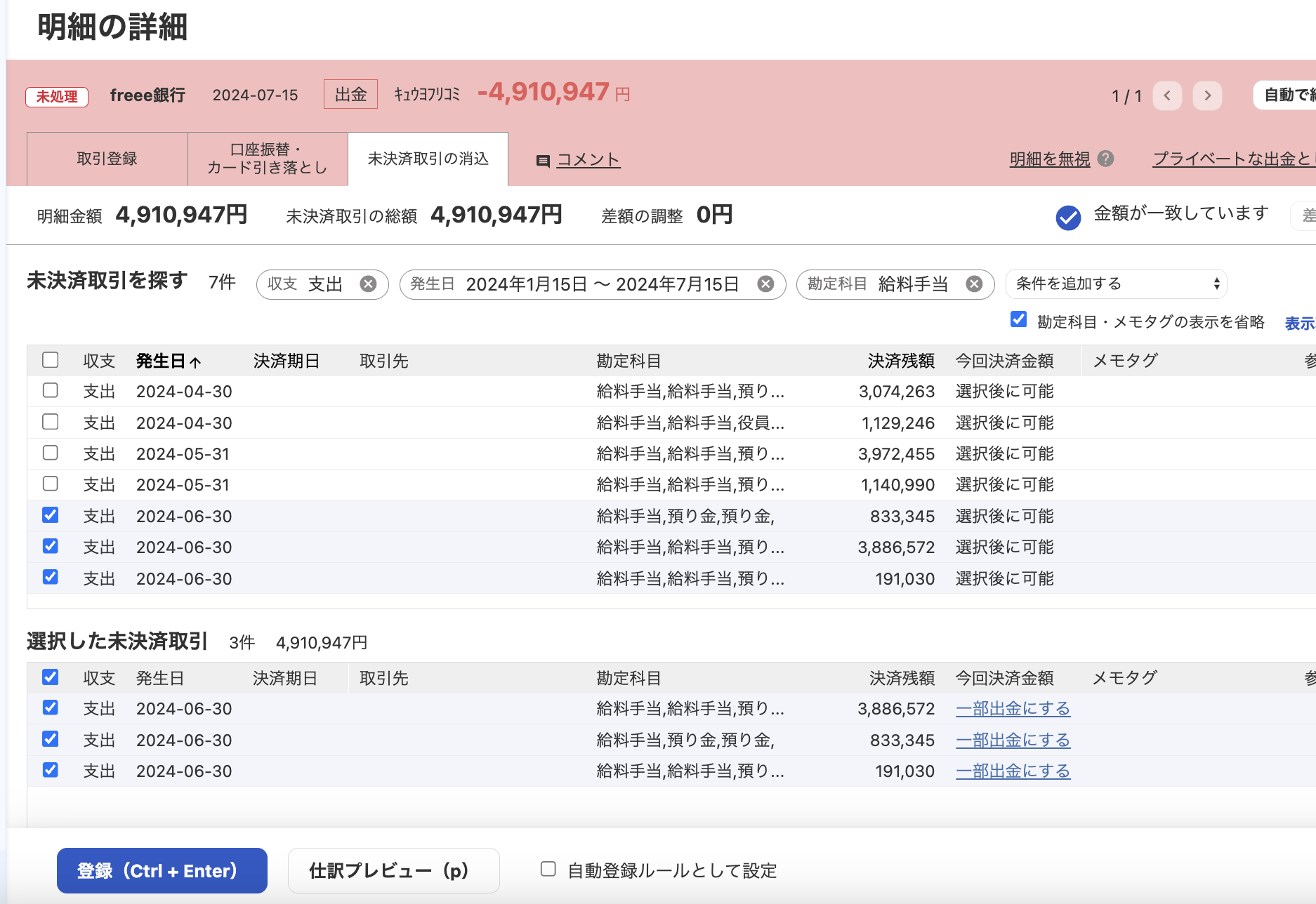
Task: Click 決済残額 column header in search table
Action: (901, 361)
